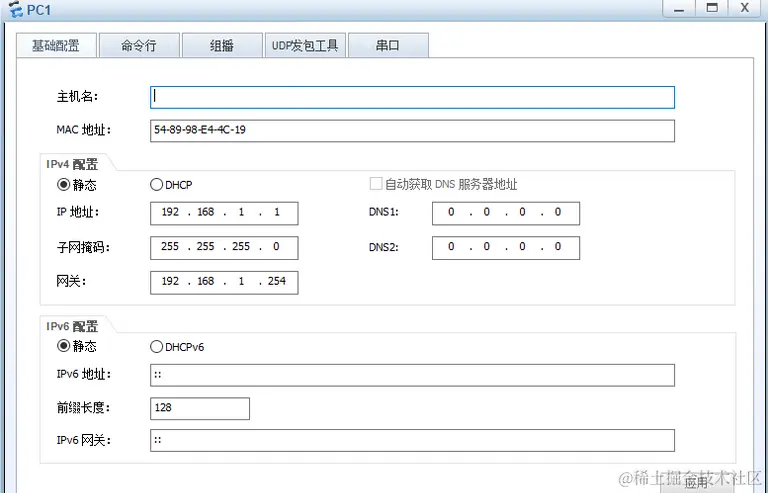Select the DHCP radio button
The image size is (768, 493).
[156, 185]
